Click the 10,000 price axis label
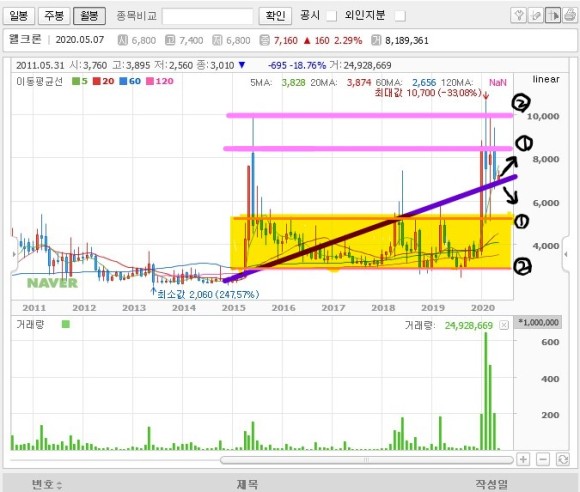 point(543,116)
